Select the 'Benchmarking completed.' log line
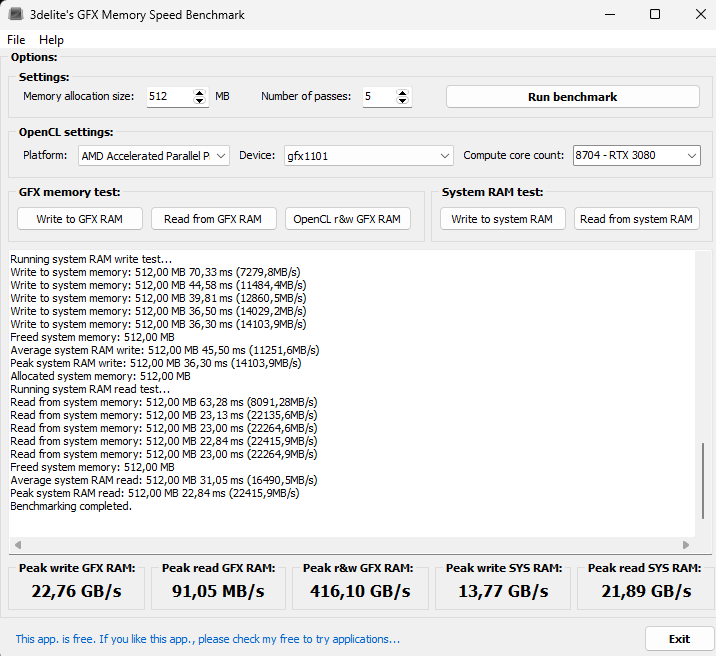716x656 pixels. (x=71, y=506)
